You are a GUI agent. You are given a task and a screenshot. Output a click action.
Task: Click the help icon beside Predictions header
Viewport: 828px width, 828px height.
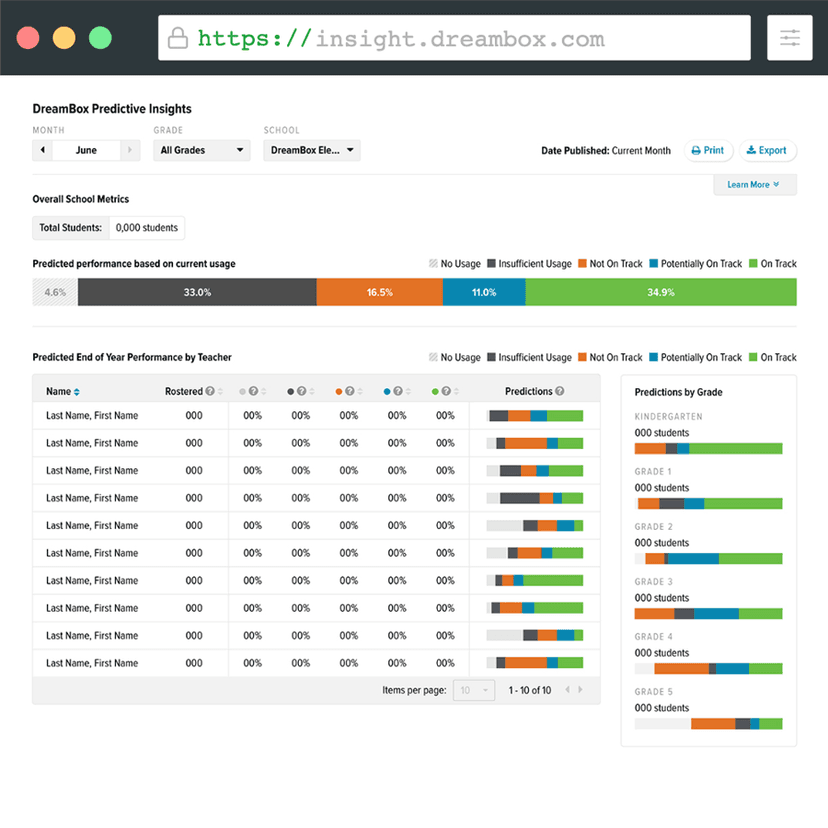[x=560, y=392]
